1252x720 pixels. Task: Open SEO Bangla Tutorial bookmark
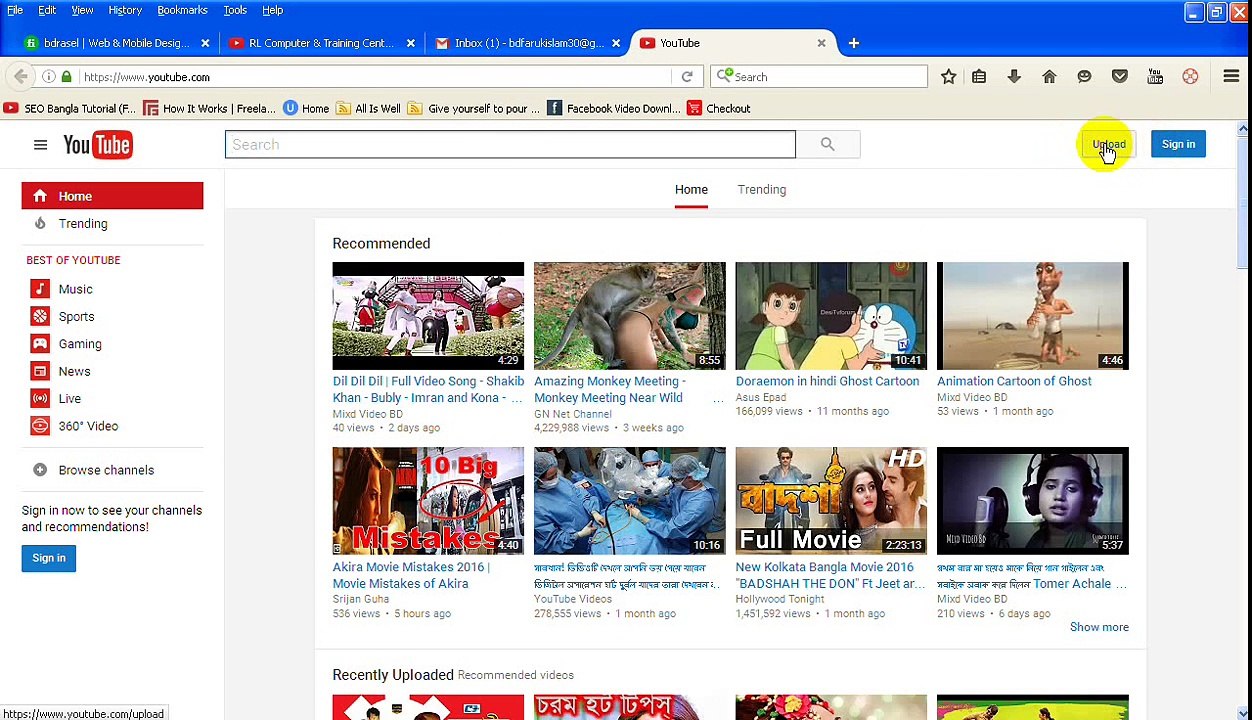tap(69, 108)
